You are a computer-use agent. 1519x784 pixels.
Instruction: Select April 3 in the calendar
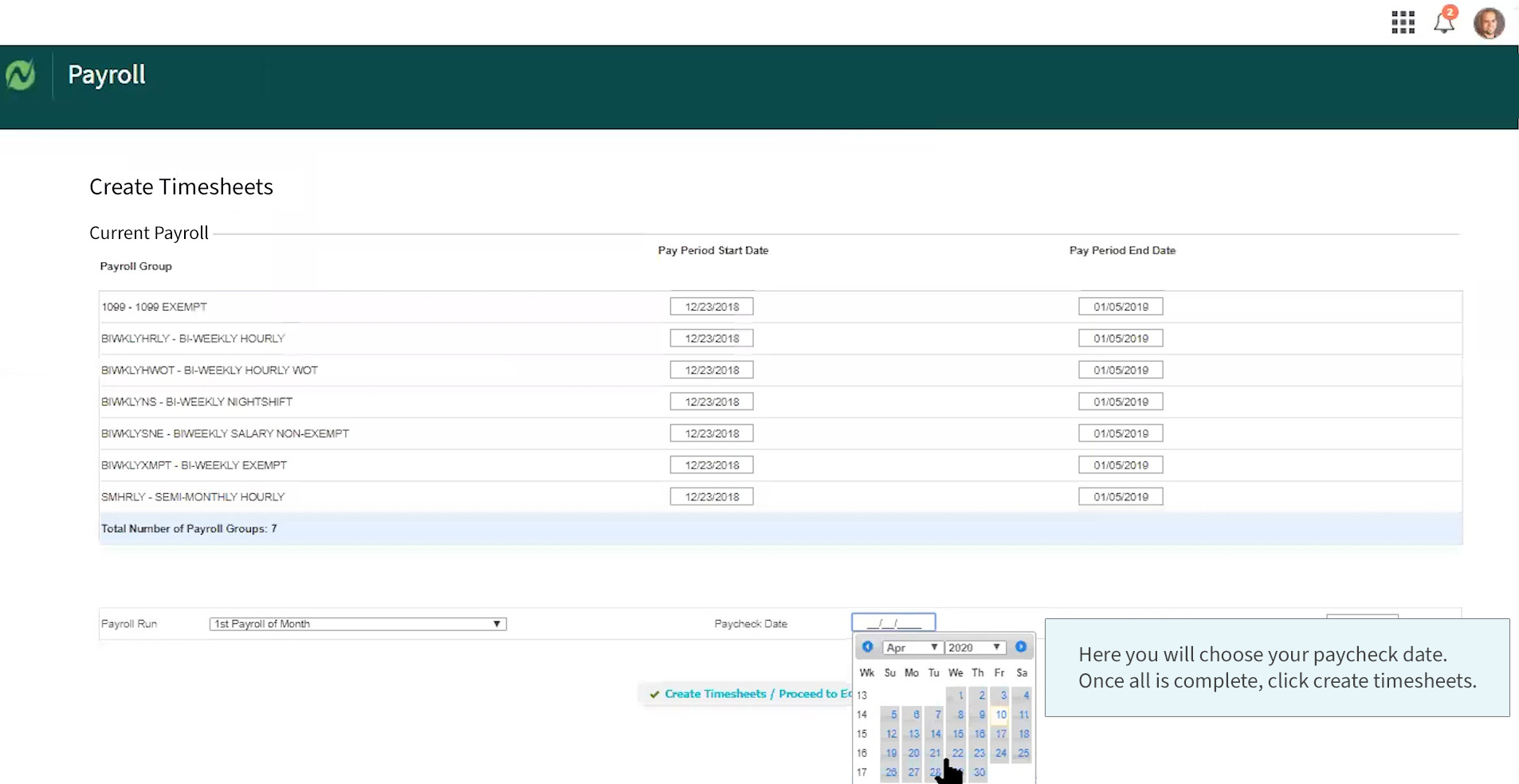[1000, 696]
